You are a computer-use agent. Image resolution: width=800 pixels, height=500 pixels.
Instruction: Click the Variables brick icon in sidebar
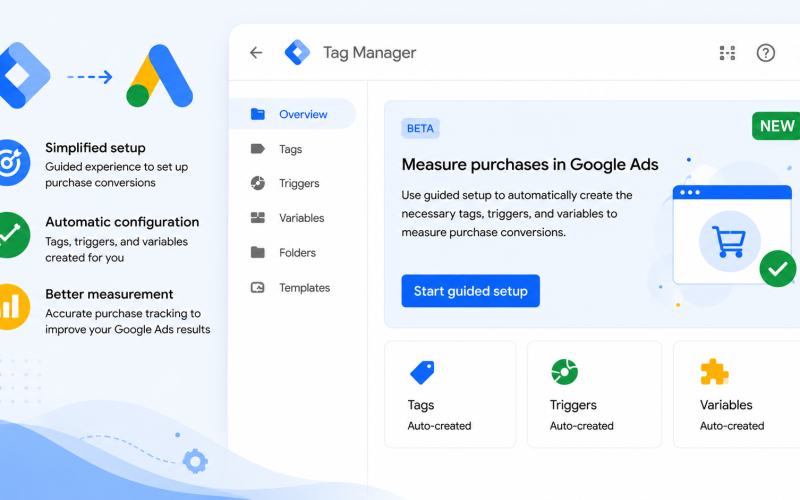[x=258, y=218]
